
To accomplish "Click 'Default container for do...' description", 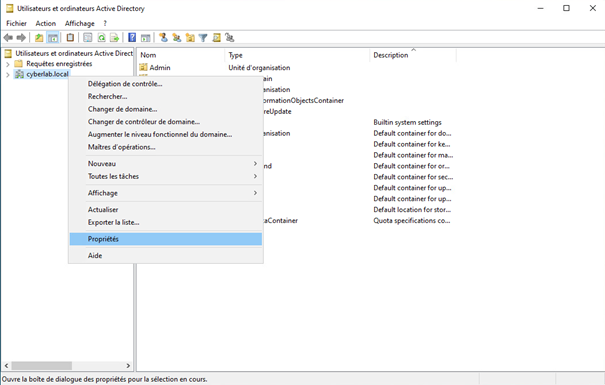I will coord(412,133).
